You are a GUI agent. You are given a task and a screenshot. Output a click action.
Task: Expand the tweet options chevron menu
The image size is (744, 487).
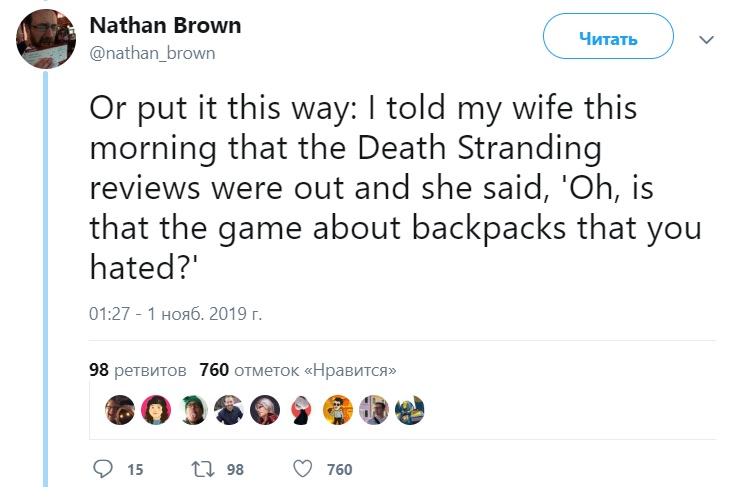707,40
